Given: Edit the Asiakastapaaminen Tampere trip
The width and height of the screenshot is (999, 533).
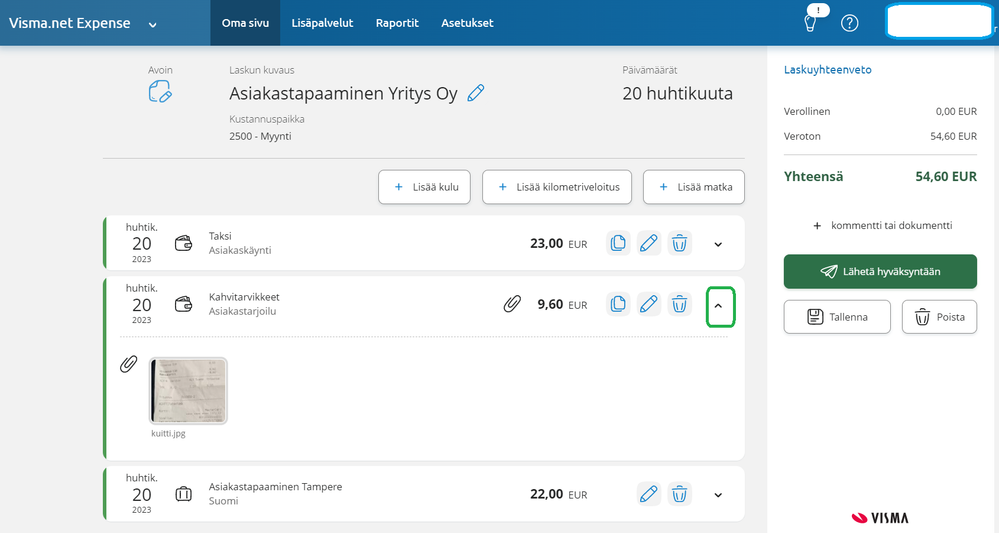Looking at the screenshot, I should click(649, 494).
